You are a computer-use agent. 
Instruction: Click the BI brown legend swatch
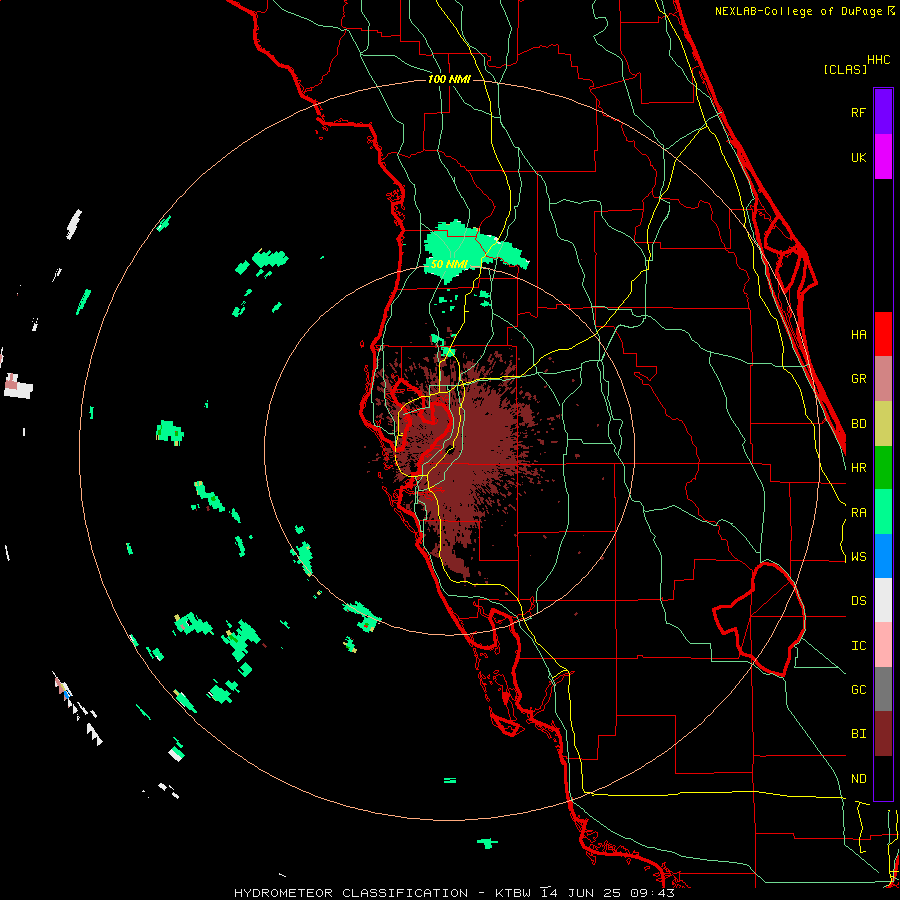(x=883, y=734)
